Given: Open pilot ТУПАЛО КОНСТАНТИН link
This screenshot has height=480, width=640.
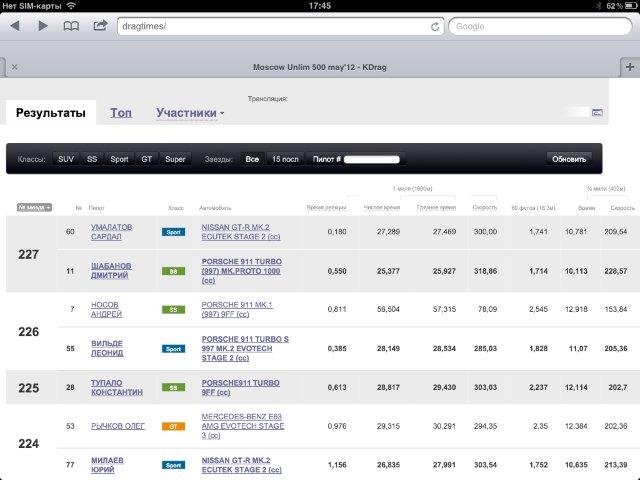Looking at the screenshot, I should pyautogui.click(x=117, y=387).
